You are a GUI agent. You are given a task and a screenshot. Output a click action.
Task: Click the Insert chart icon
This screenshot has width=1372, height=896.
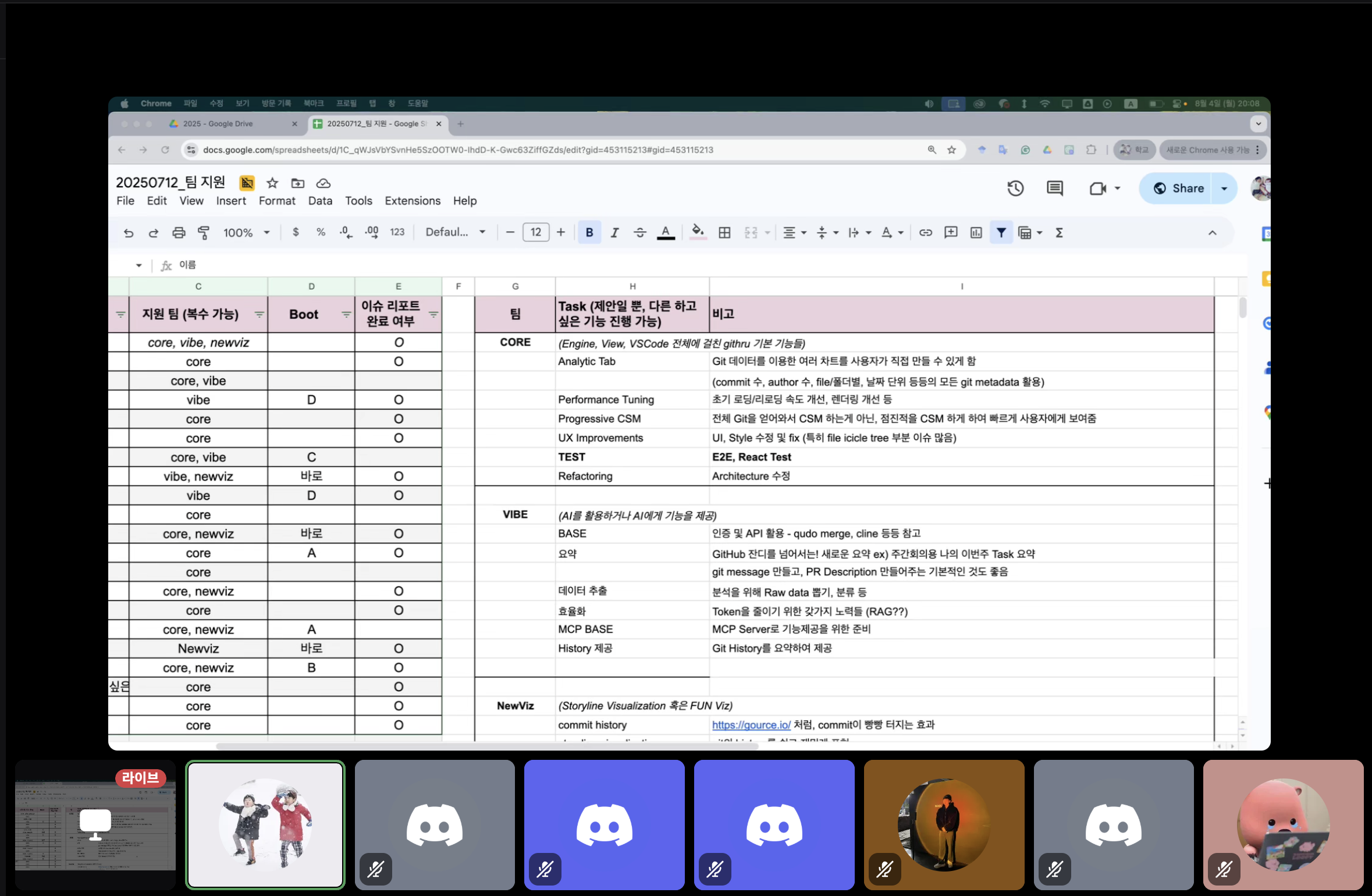tap(976, 233)
